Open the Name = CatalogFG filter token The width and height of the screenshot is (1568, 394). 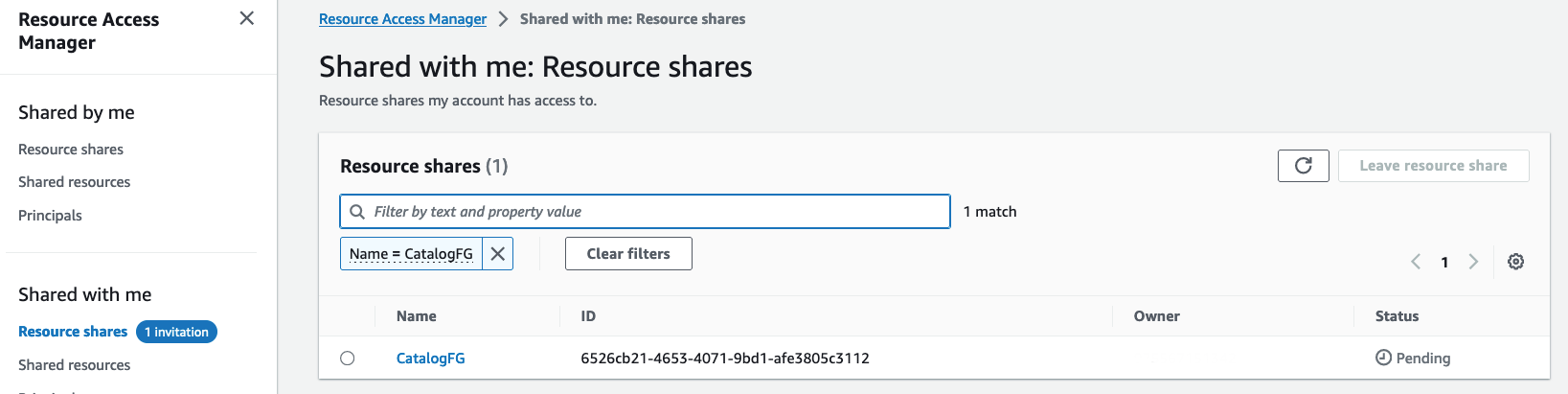(x=411, y=254)
